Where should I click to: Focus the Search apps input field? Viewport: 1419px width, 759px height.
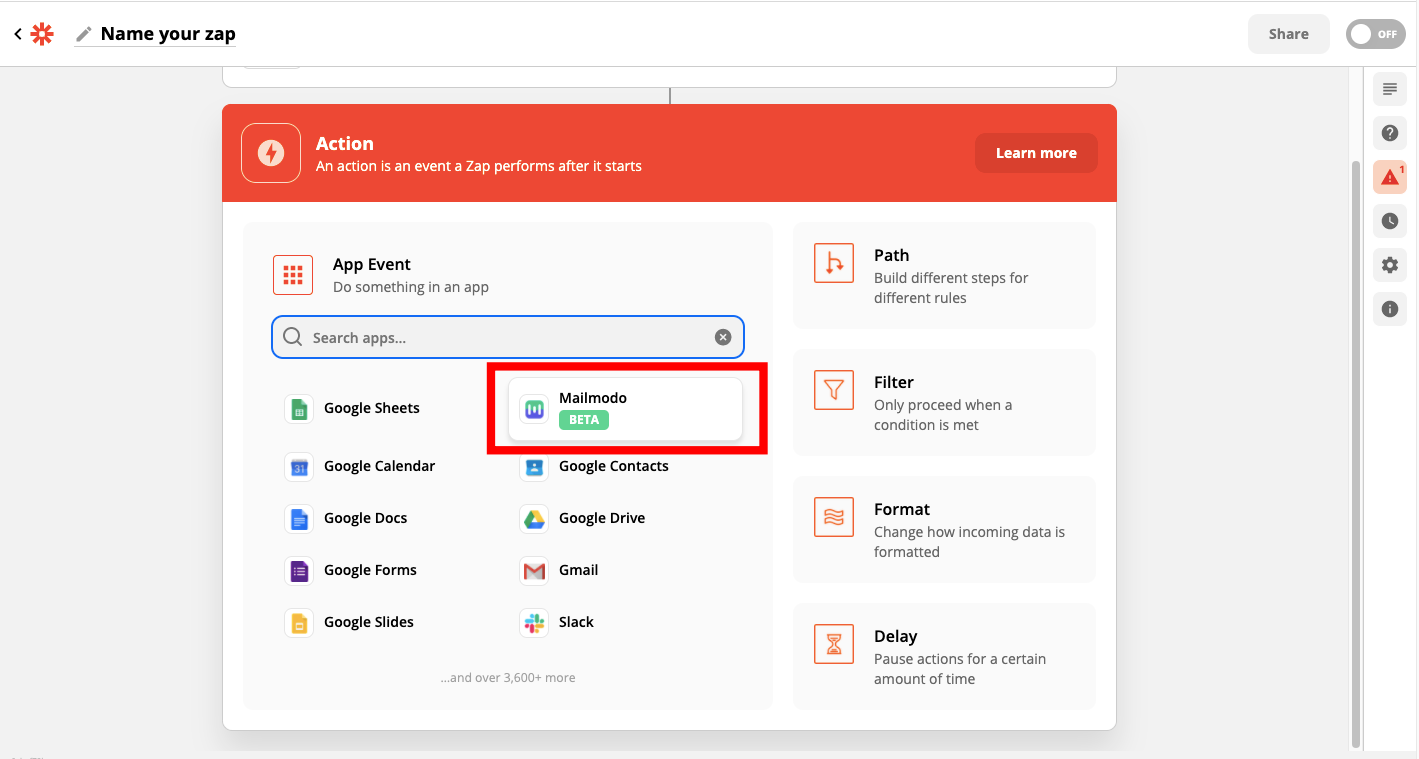(508, 338)
